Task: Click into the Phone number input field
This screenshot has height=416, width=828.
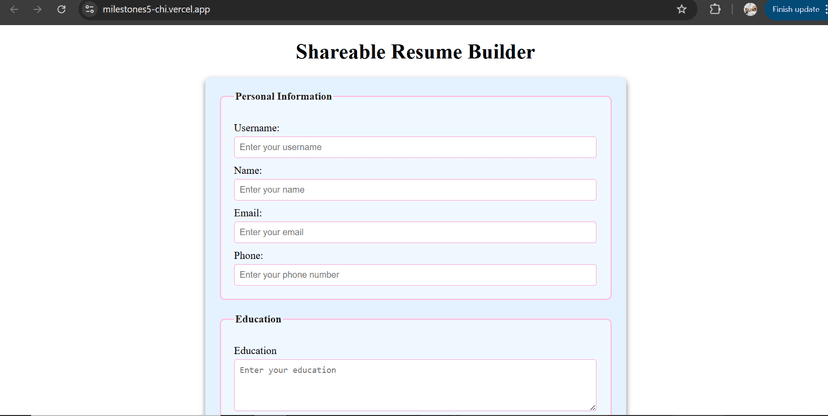Action: [415, 275]
